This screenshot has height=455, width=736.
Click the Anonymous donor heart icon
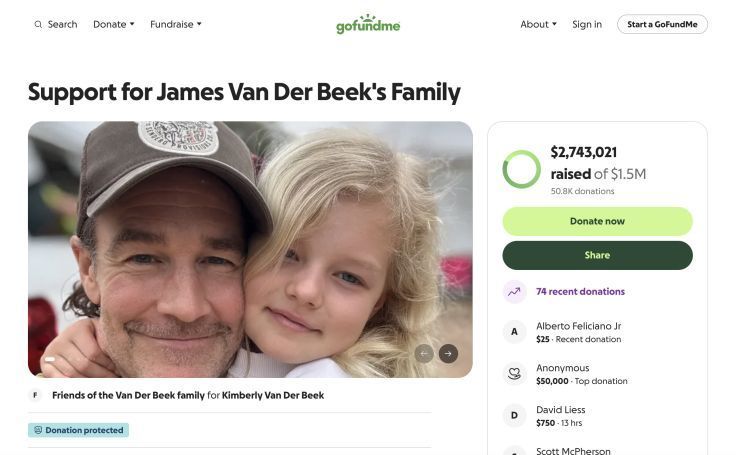[514, 374]
